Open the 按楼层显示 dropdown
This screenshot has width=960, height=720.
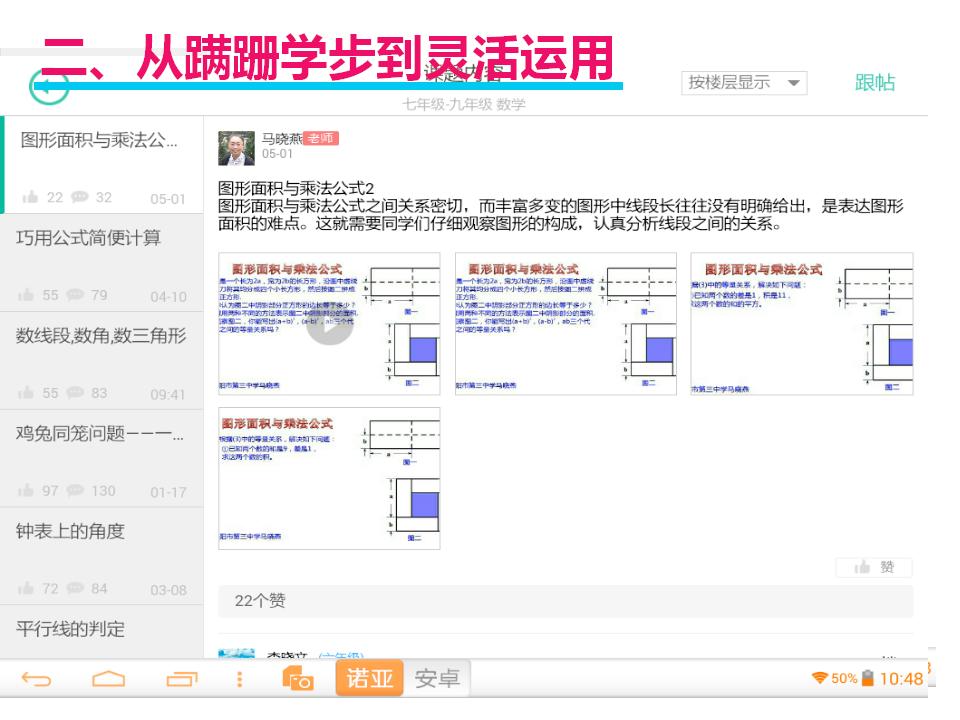743,83
